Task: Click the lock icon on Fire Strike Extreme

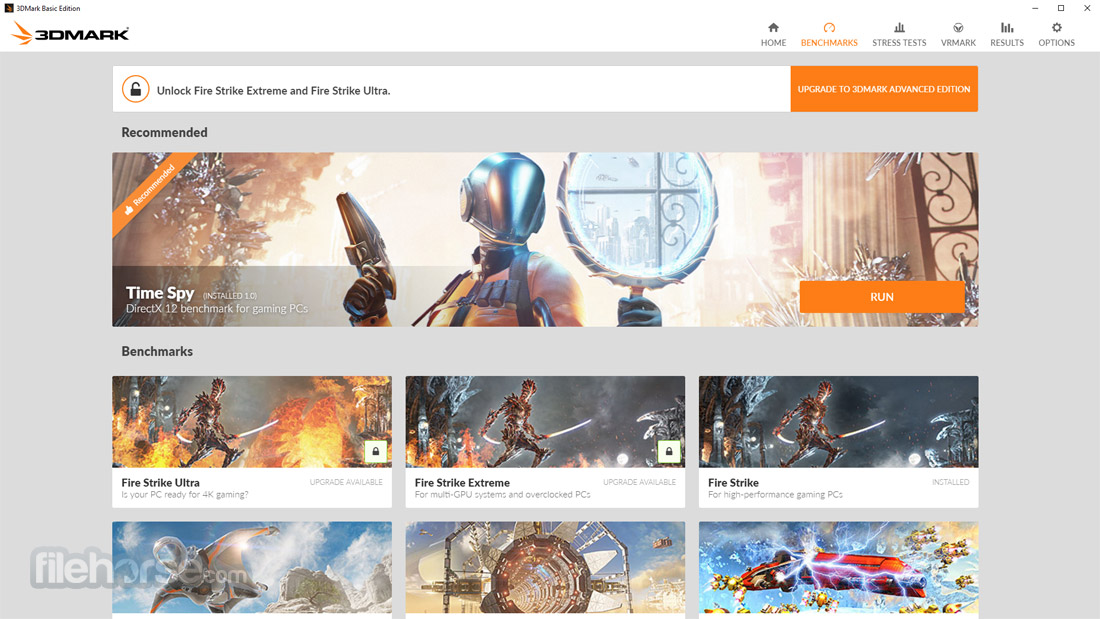Action: click(669, 451)
